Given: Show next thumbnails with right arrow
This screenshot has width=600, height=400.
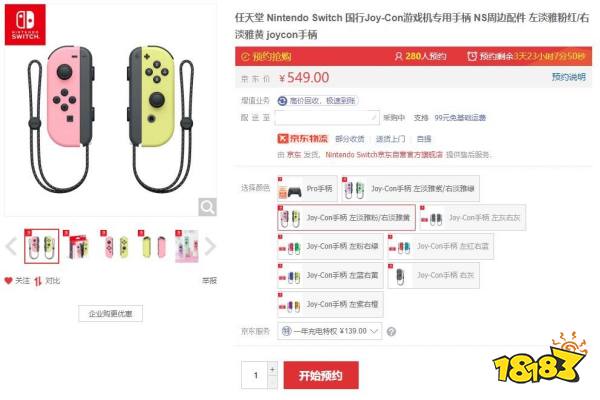Looking at the screenshot, I should pos(210,246).
